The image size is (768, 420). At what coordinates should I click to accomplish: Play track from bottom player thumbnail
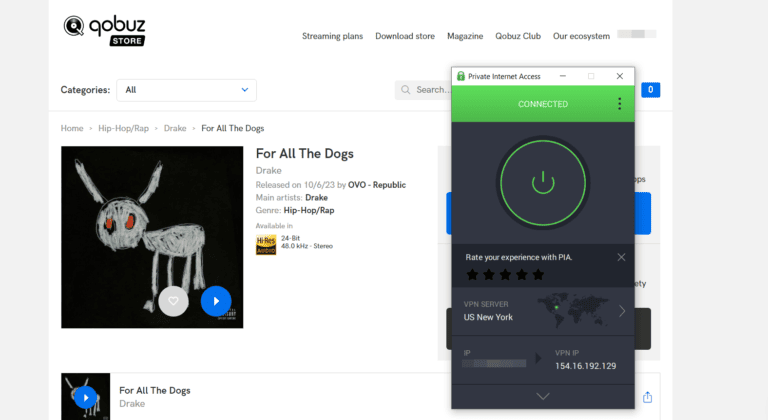tap(86, 397)
